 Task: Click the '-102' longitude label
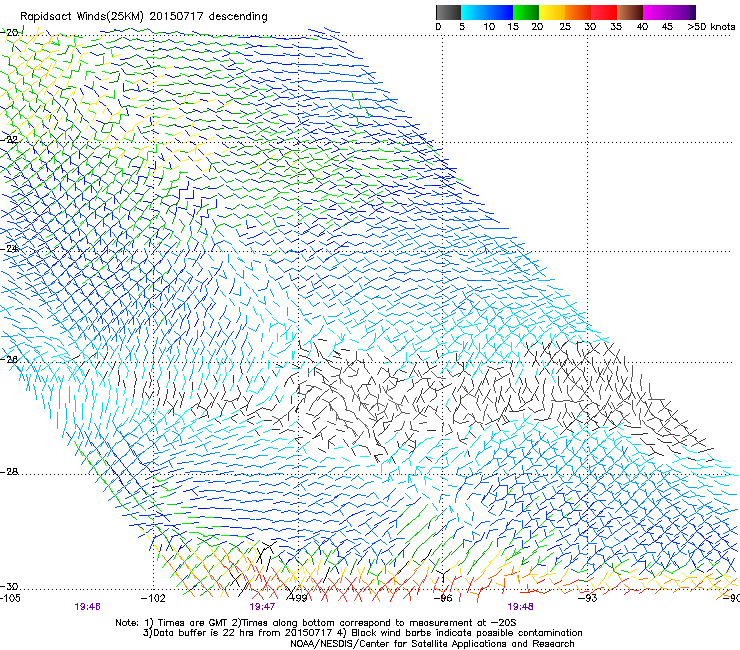pos(153,598)
